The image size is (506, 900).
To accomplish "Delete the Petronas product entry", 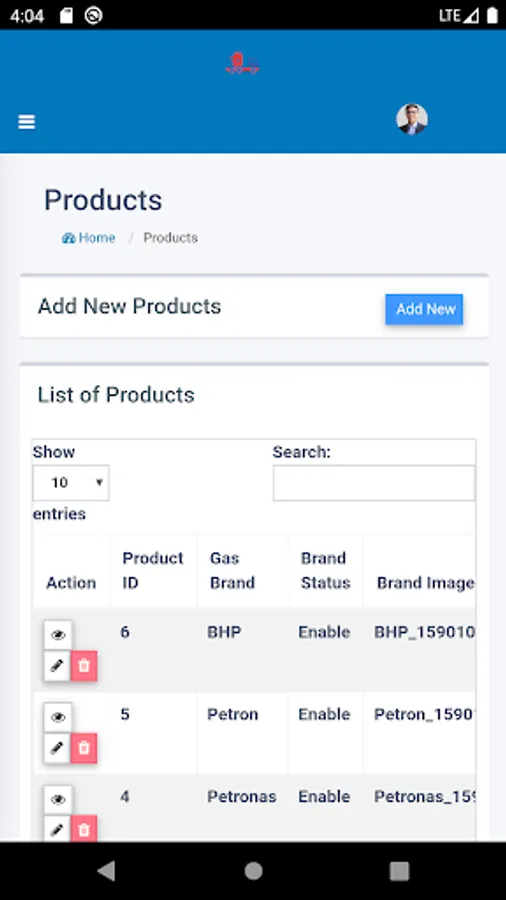I will 84,829.
